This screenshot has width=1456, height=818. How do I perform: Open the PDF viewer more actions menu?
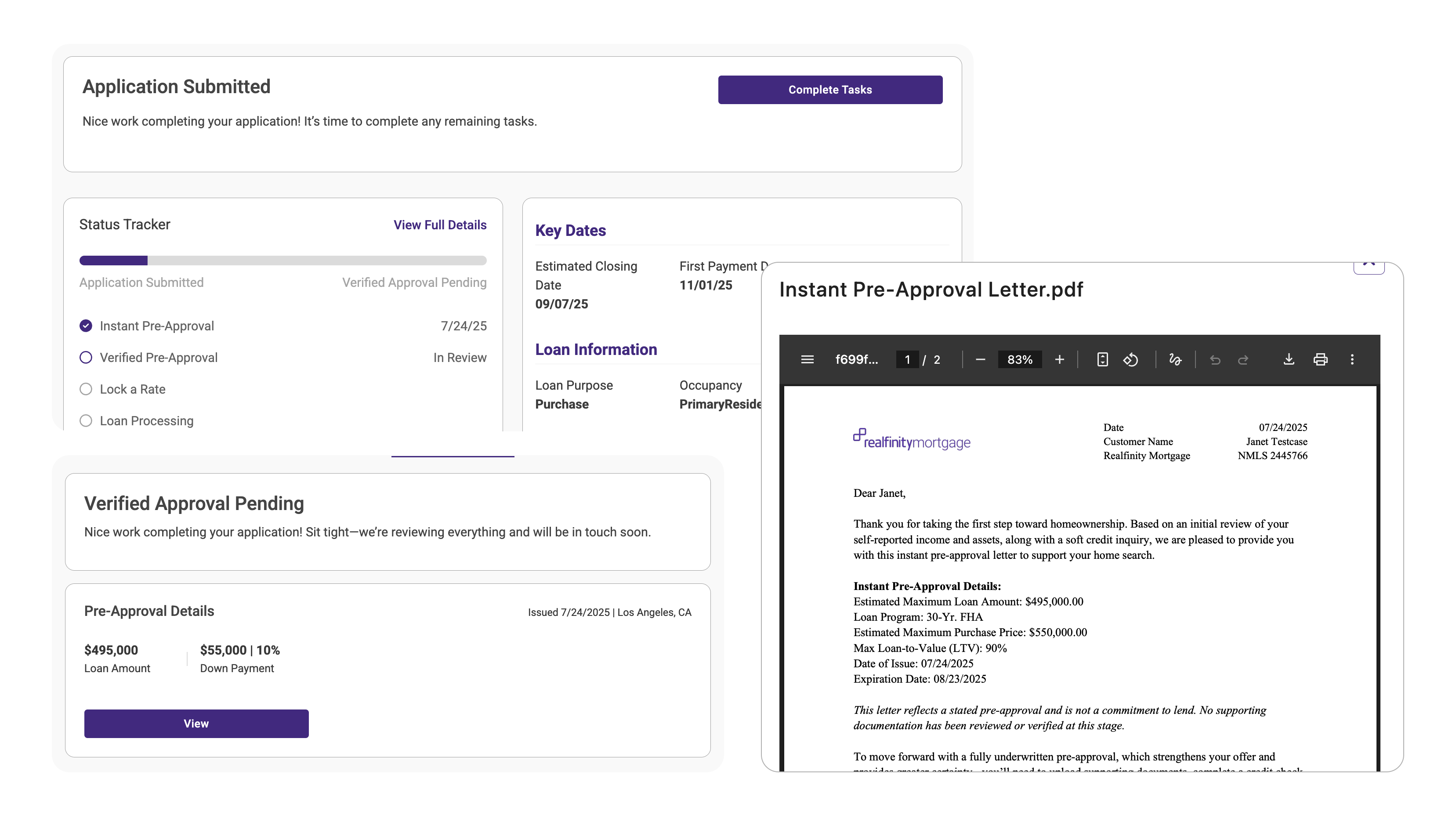pyautogui.click(x=1352, y=359)
